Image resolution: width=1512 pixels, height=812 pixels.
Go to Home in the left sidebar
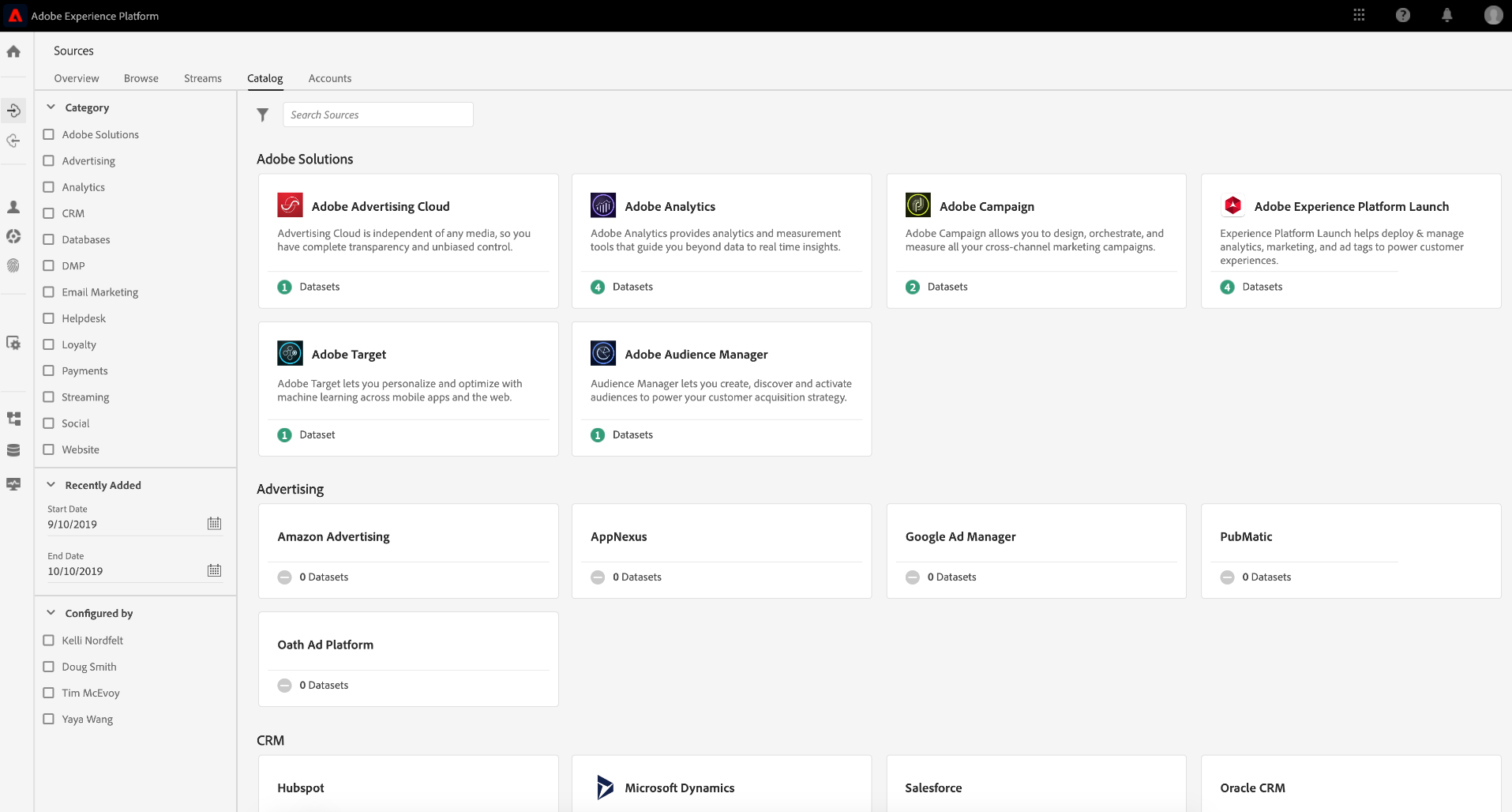(13, 51)
